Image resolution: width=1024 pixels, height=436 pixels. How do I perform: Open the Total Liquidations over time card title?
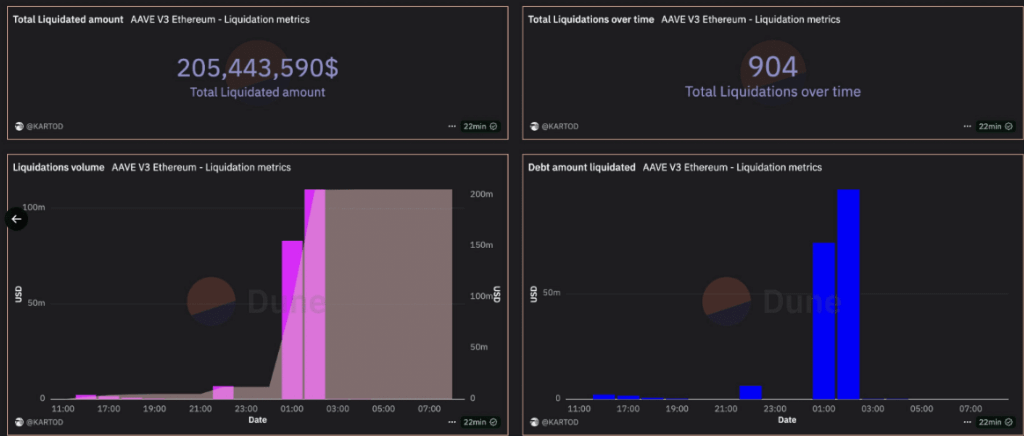coord(591,20)
